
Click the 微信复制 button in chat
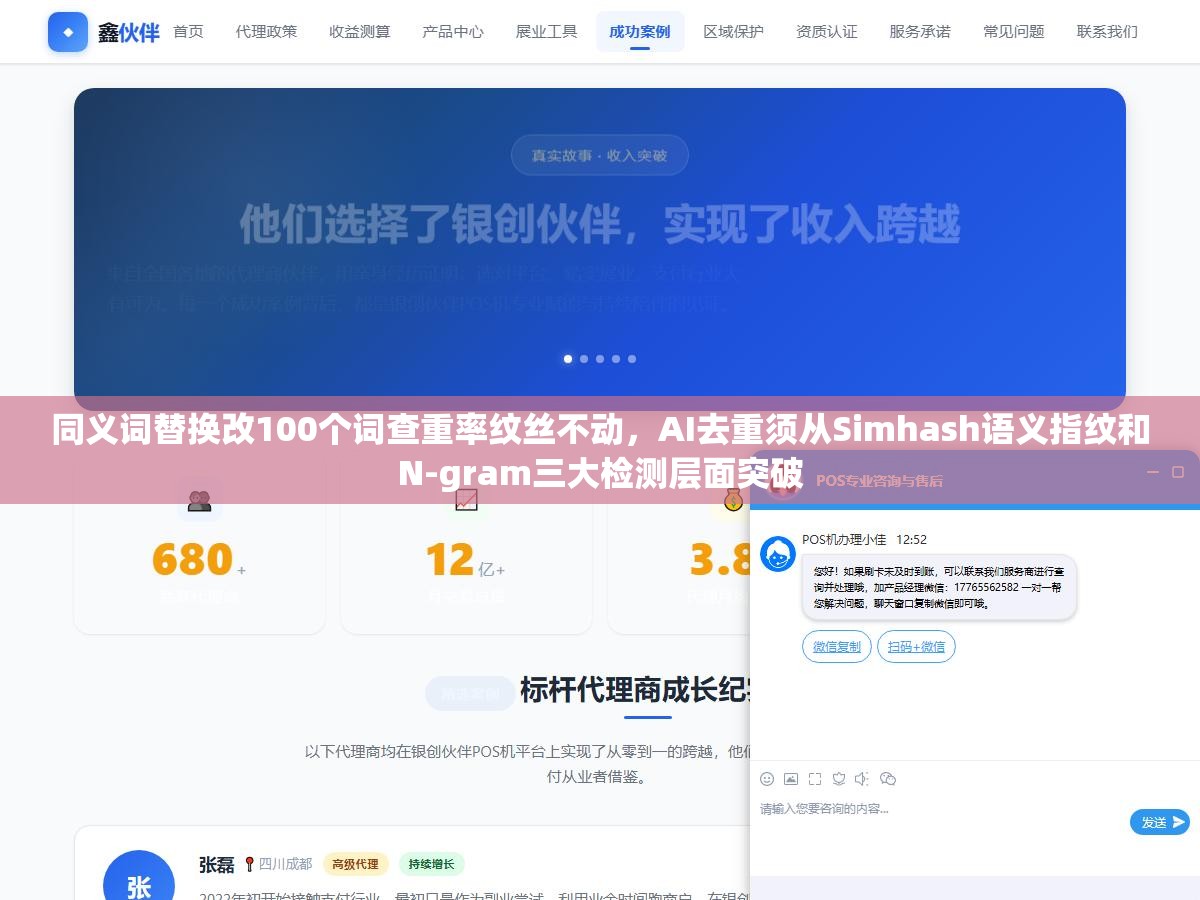pyautogui.click(x=837, y=647)
